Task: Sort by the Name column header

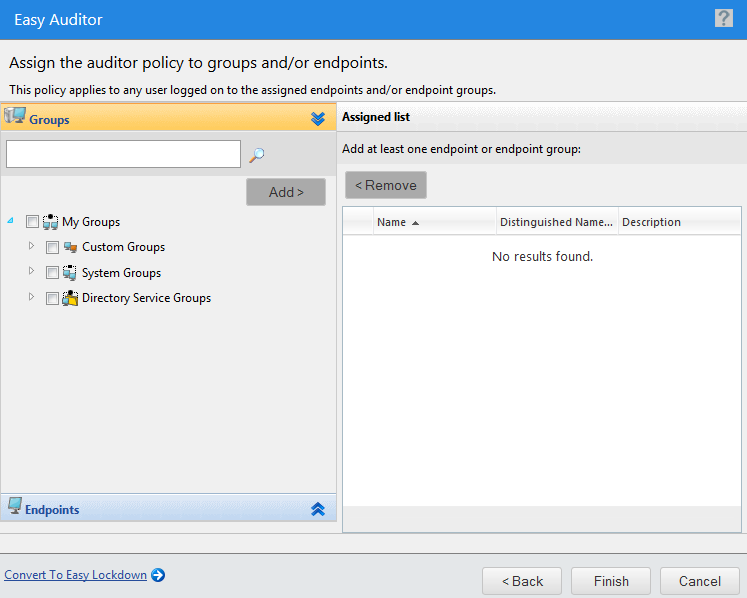Action: (434, 222)
